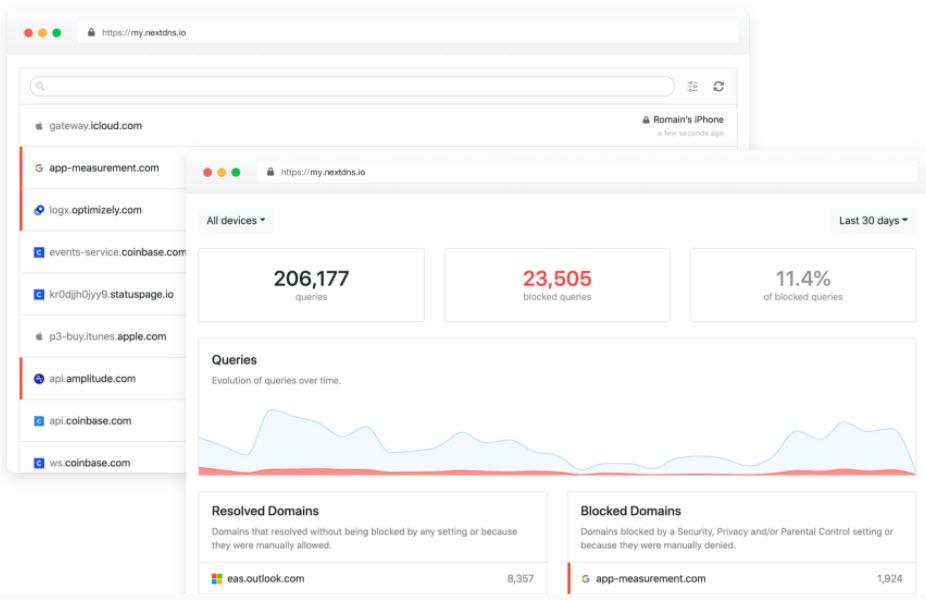The width and height of the screenshot is (926, 600).
Task: Select the events-service.coinbase.com log entry
Action: 103,252
